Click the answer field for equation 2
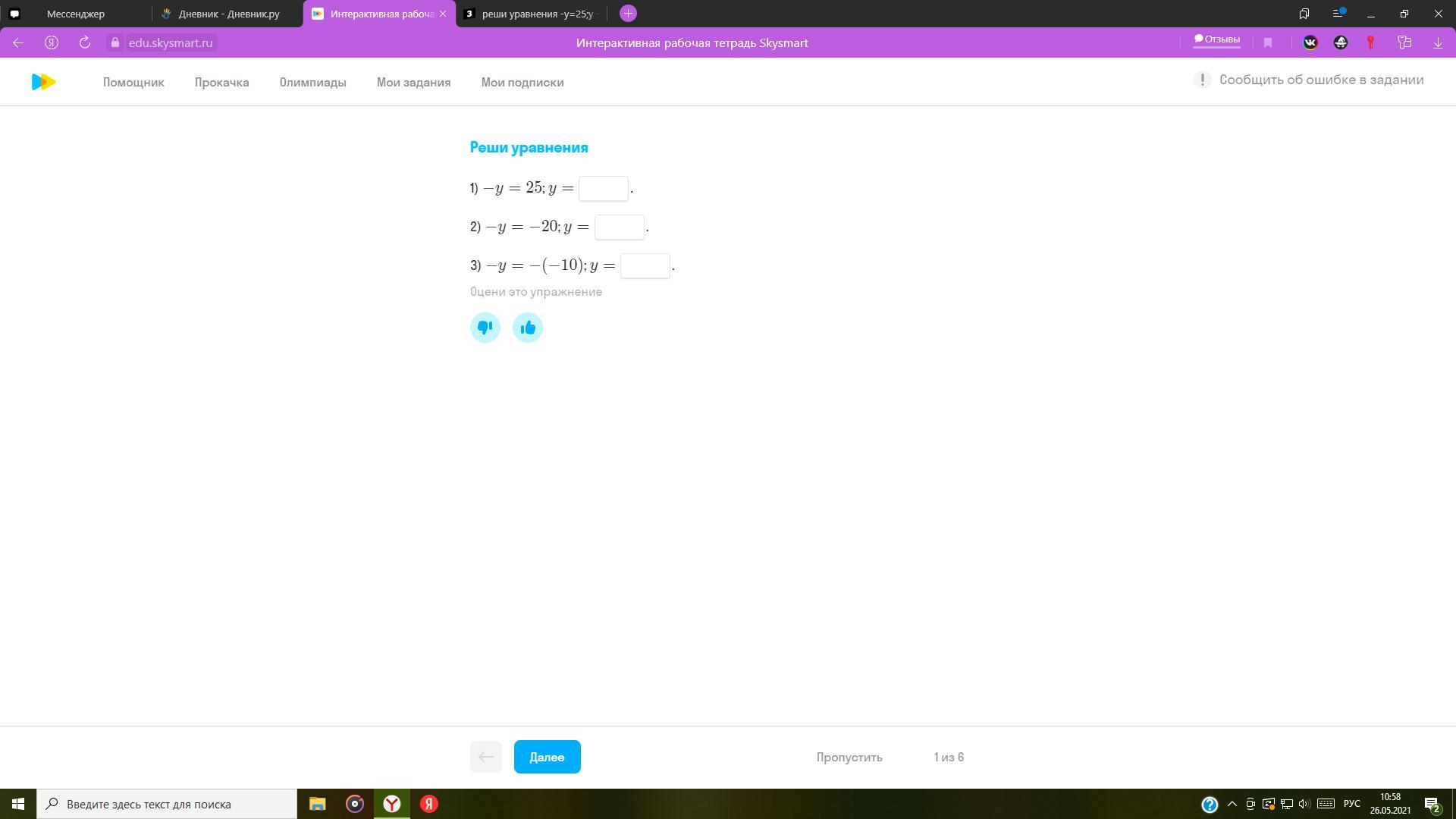The width and height of the screenshot is (1456, 819). click(620, 227)
